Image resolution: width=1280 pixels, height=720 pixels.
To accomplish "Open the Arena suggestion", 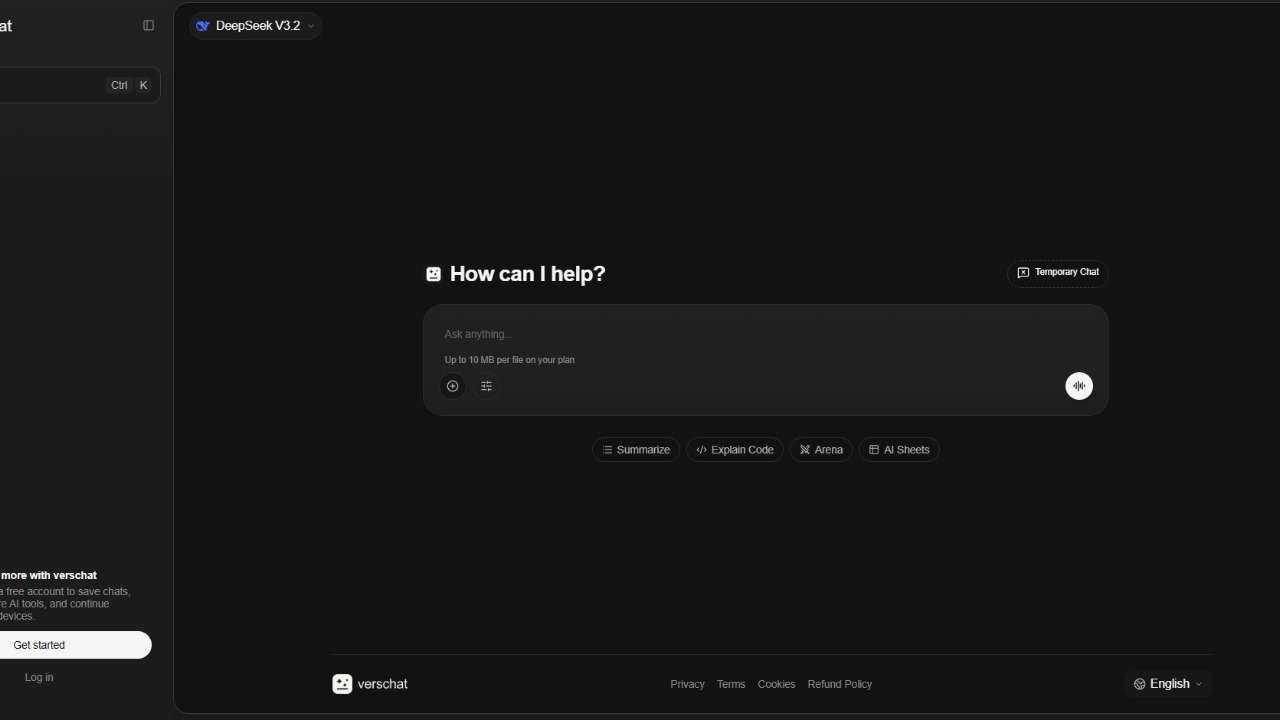I will [x=821, y=450].
